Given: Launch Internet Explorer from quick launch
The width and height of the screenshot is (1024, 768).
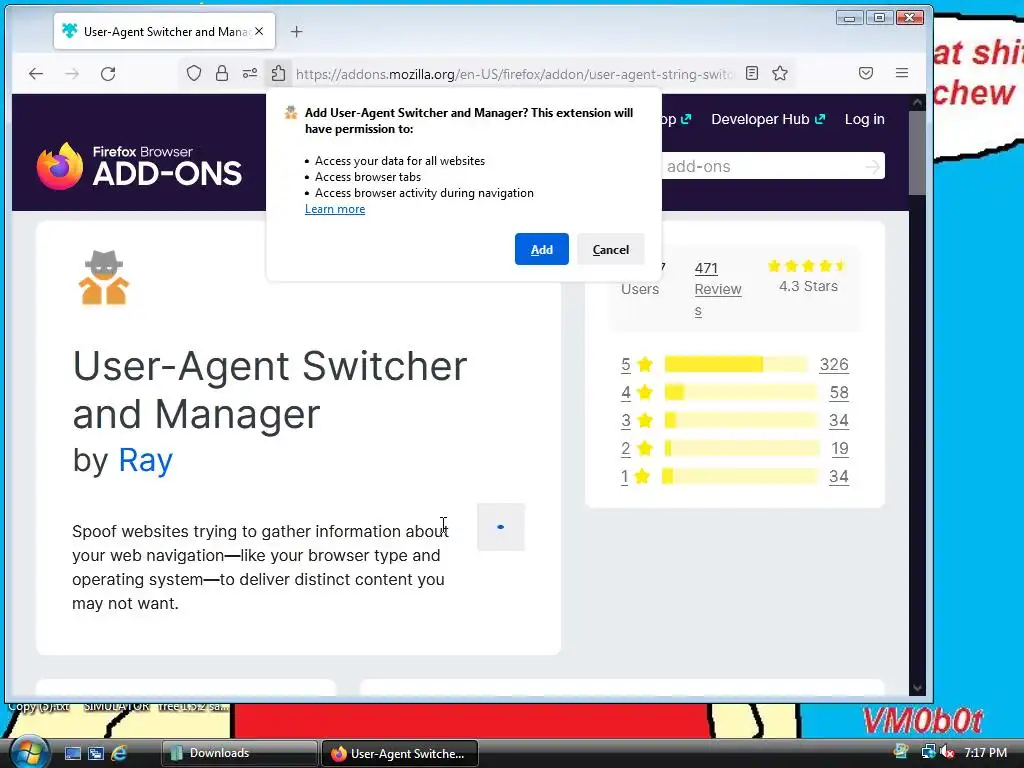Looking at the screenshot, I should coord(120,754).
